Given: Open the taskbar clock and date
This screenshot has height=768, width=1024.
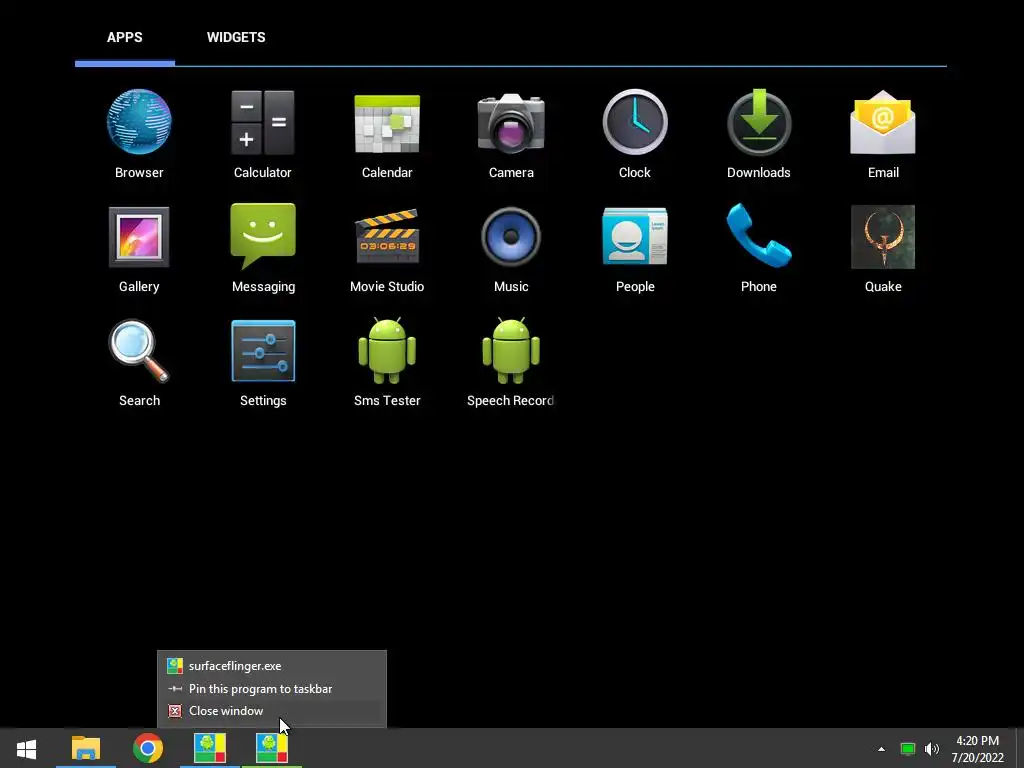Looking at the screenshot, I should [977, 749].
